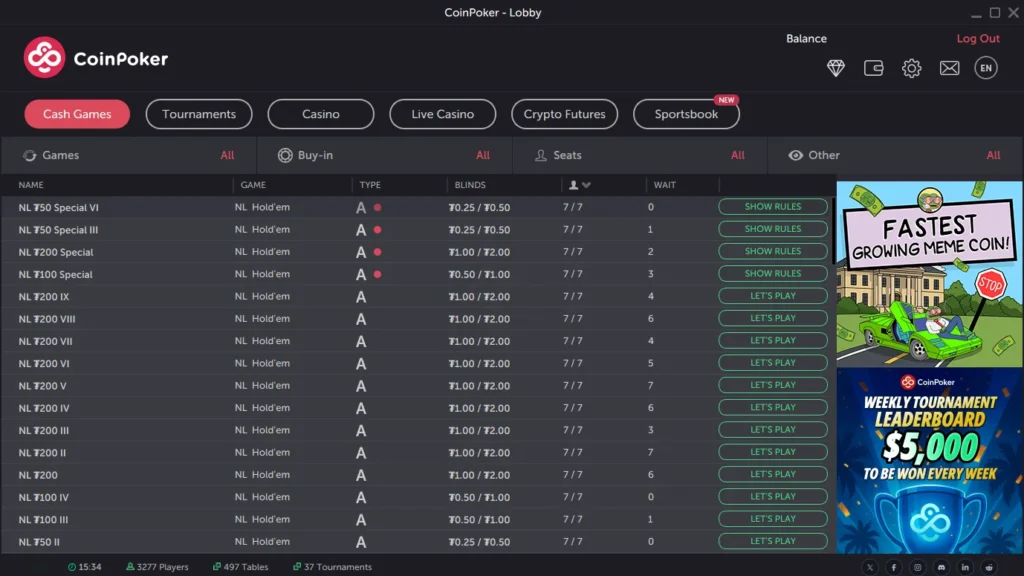1024x576 pixels.
Task: Click the X (Twitter) social icon
Action: (x=870, y=567)
